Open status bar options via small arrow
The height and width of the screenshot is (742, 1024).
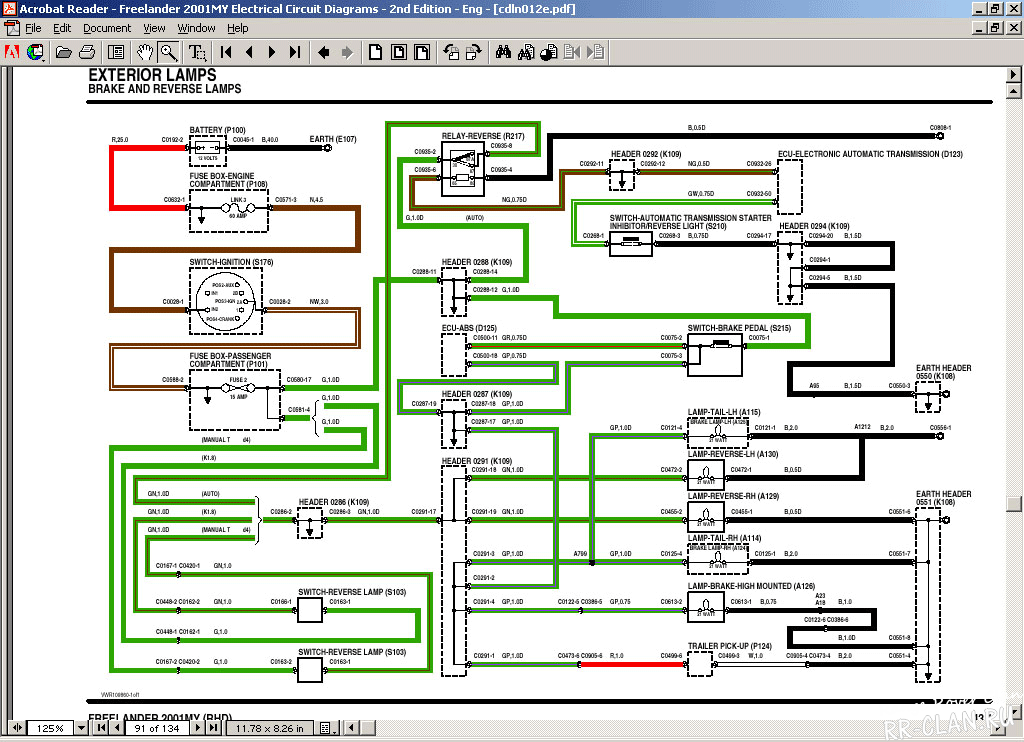pos(336,728)
